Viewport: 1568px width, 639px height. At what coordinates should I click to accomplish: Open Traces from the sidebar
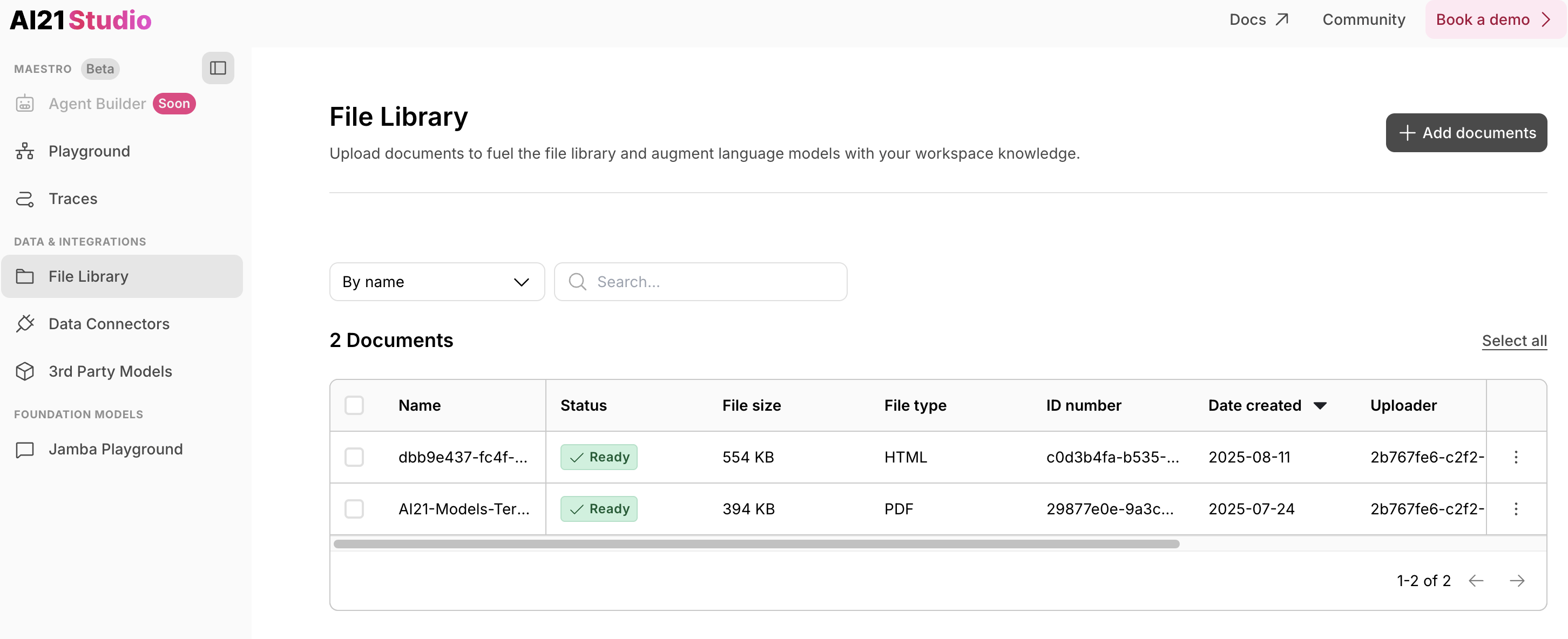(72, 199)
